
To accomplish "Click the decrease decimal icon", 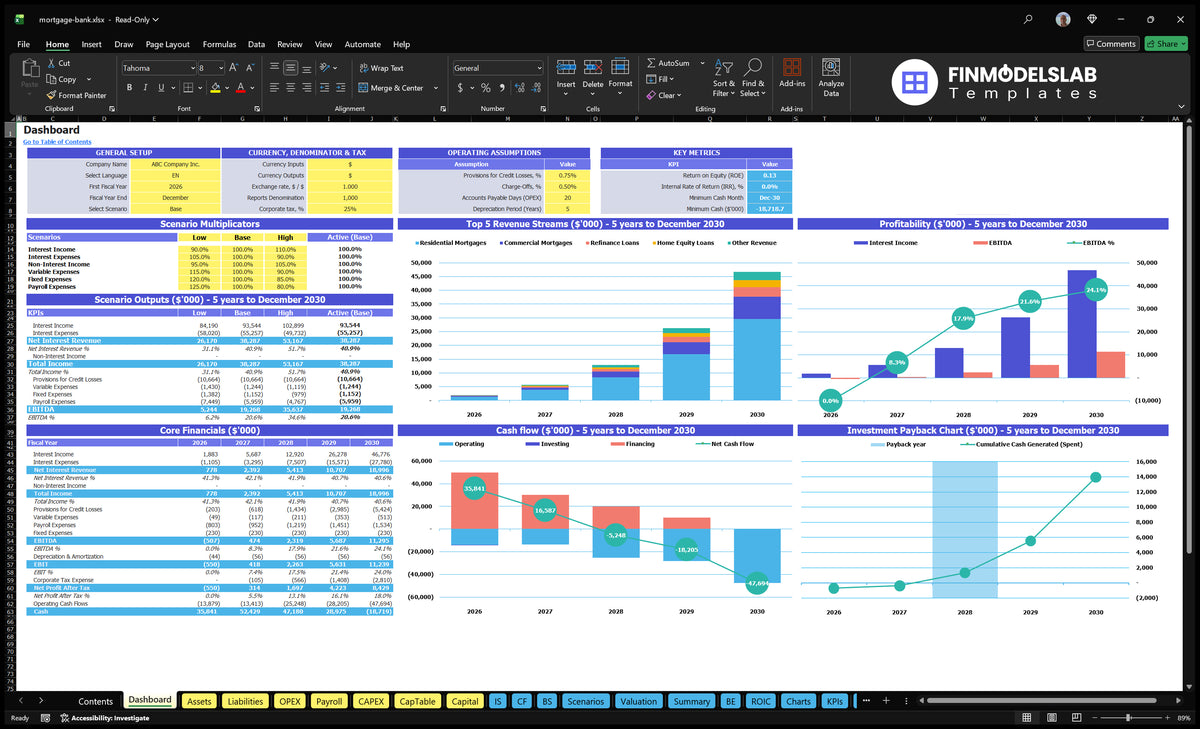I will (x=536, y=88).
